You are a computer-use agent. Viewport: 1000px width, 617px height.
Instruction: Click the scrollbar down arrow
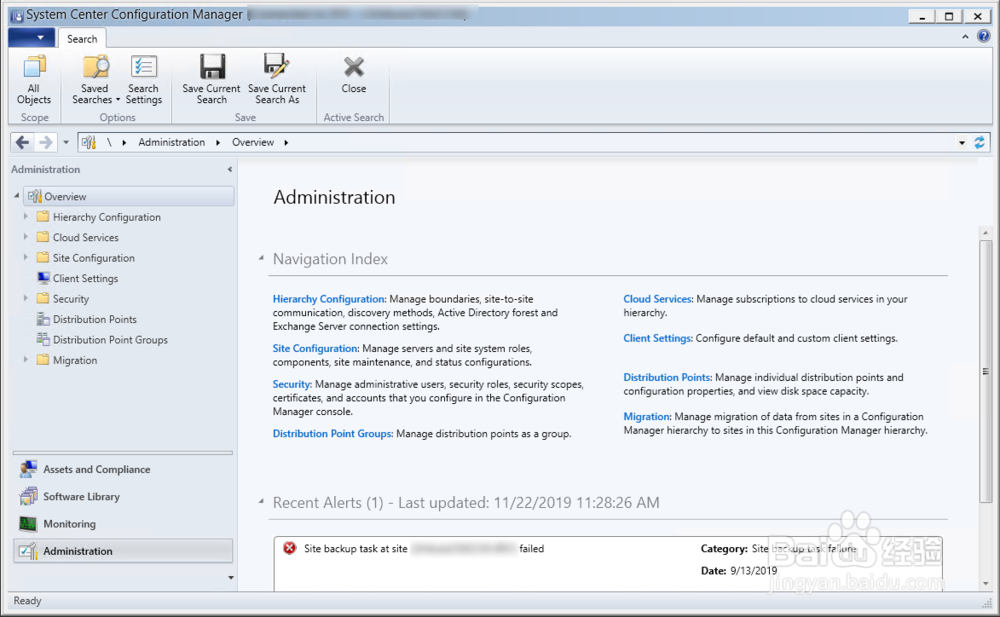[985, 583]
